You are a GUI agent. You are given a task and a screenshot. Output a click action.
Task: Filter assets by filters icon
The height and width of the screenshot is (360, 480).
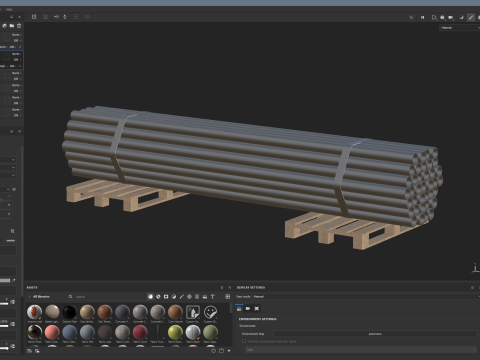[x=174, y=296]
